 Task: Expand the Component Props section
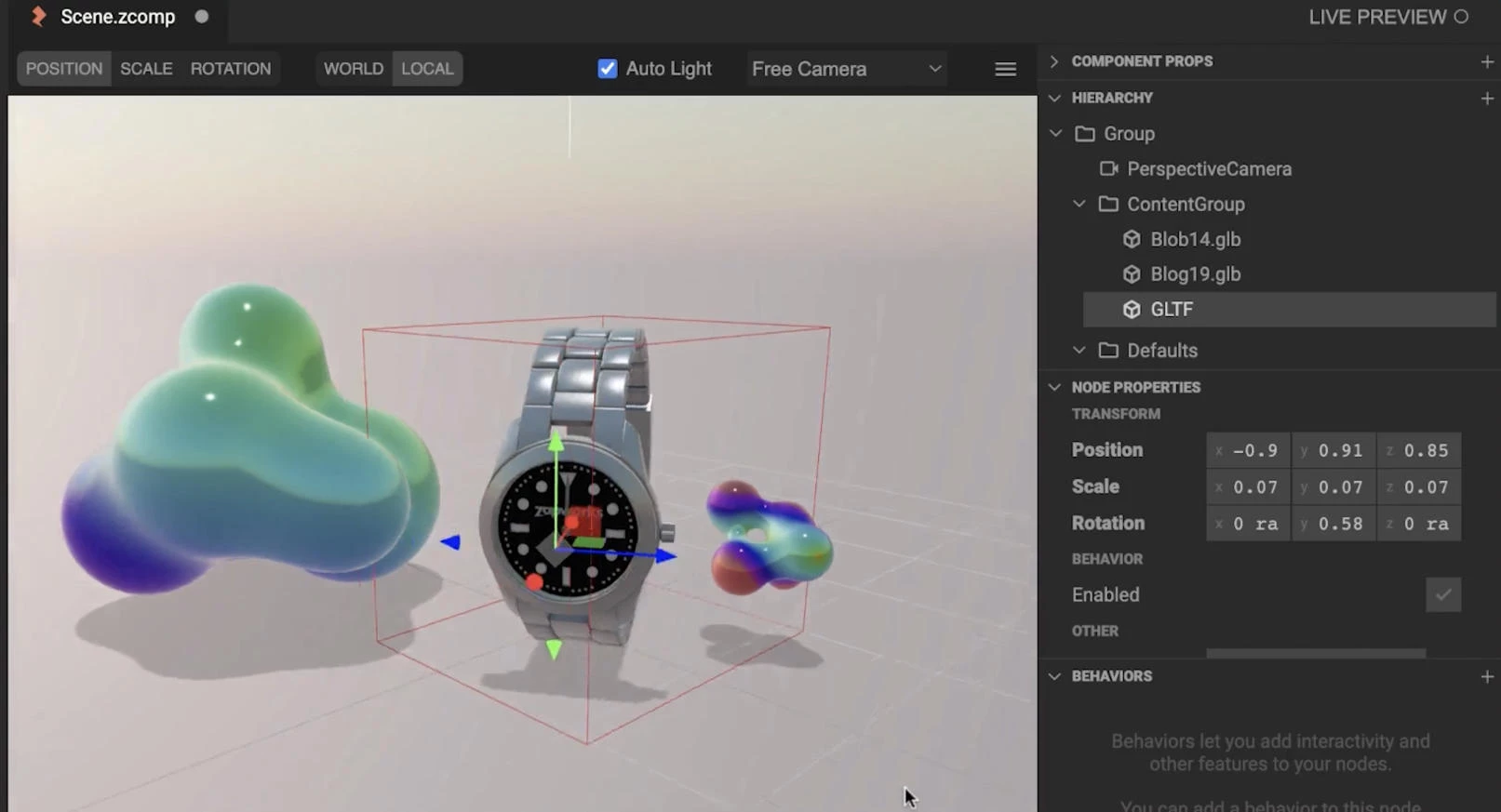pos(1054,61)
